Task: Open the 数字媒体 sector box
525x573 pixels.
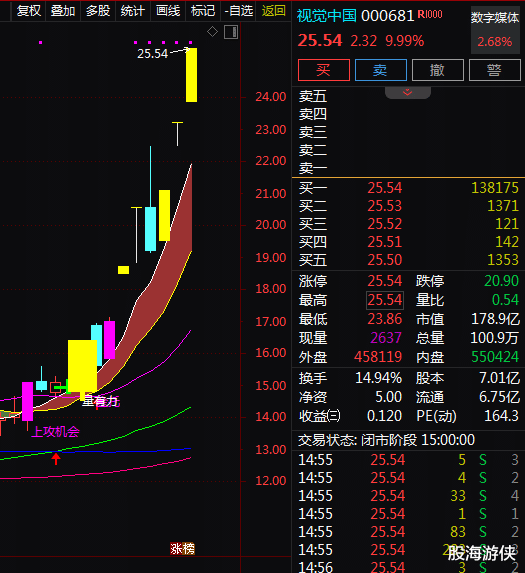Action: click(495, 30)
